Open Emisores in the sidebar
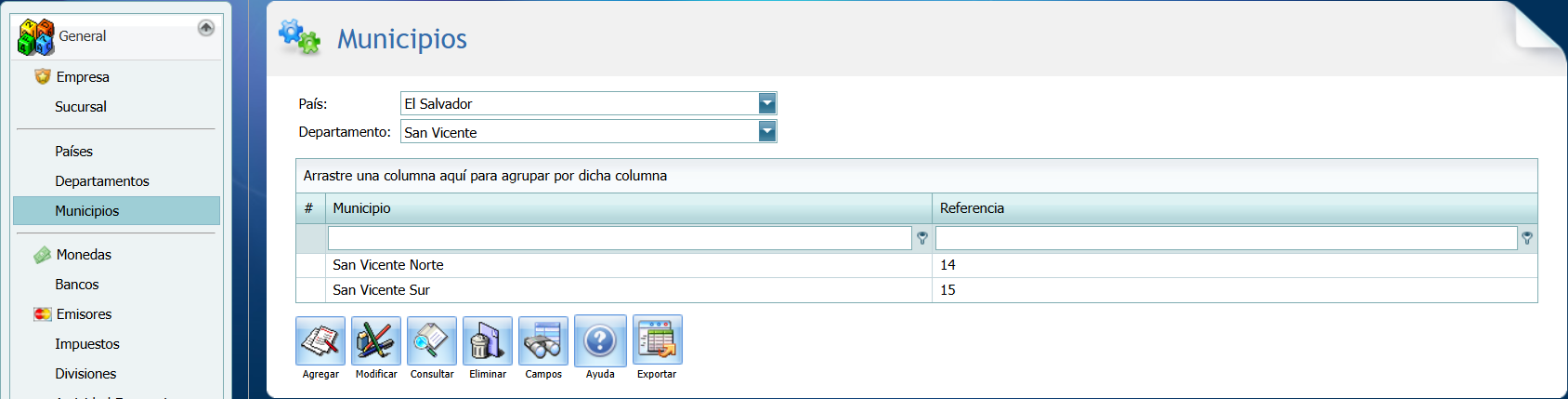The width and height of the screenshot is (1568, 399). pos(84,314)
